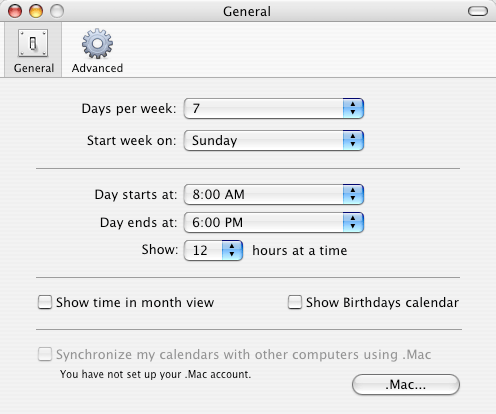Open the Advanced gear icon pane
496x414 pixels.
click(x=97, y=44)
